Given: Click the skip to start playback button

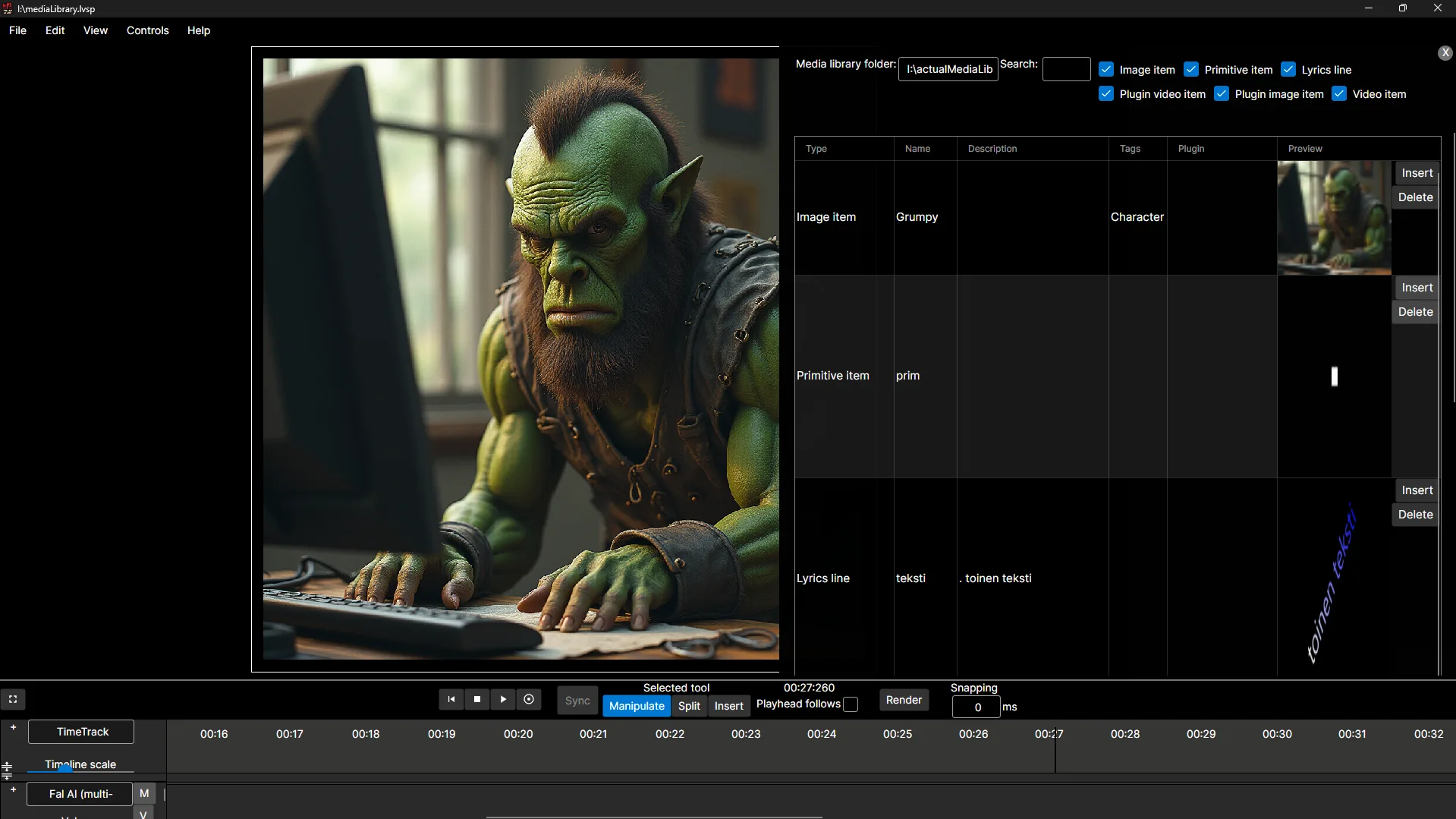Looking at the screenshot, I should (451, 699).
